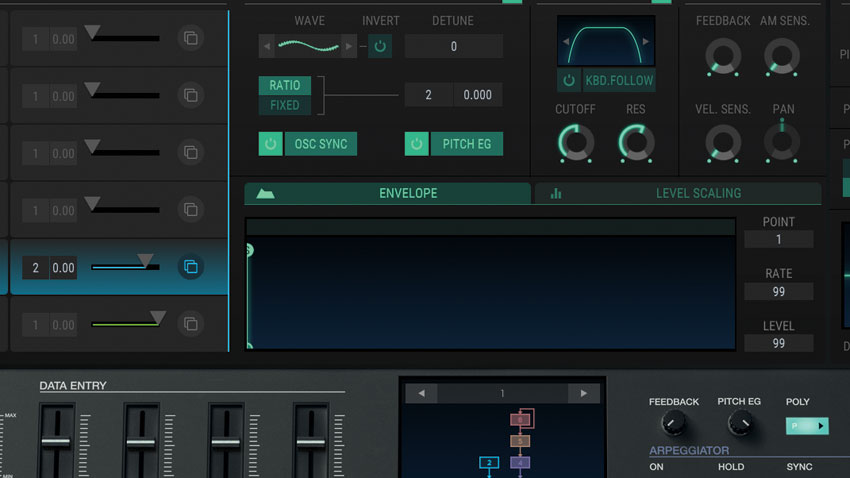850x478 pixels.
Task: Click the algorithm number 1 display
Action: [x=503, y=393]
